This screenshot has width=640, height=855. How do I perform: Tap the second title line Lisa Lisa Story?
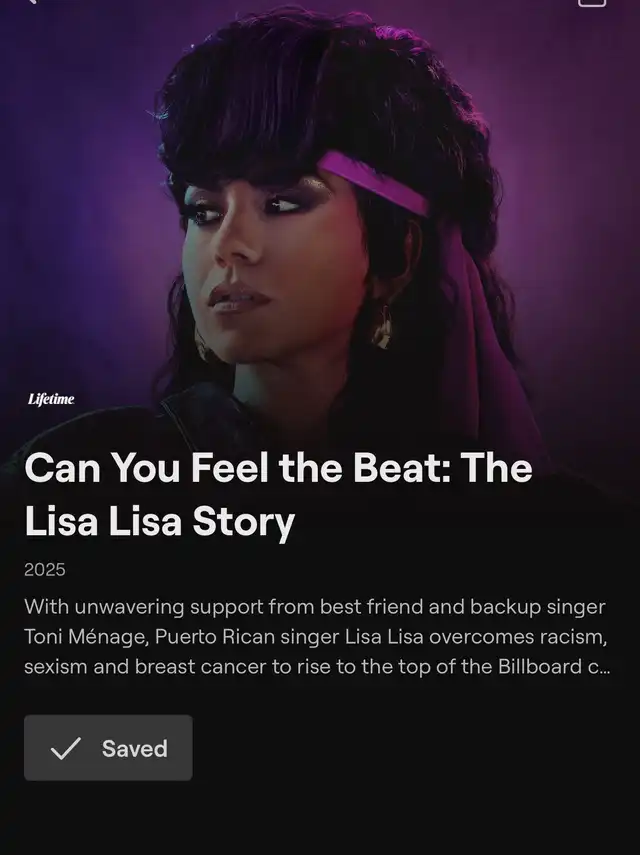(160, 522)
